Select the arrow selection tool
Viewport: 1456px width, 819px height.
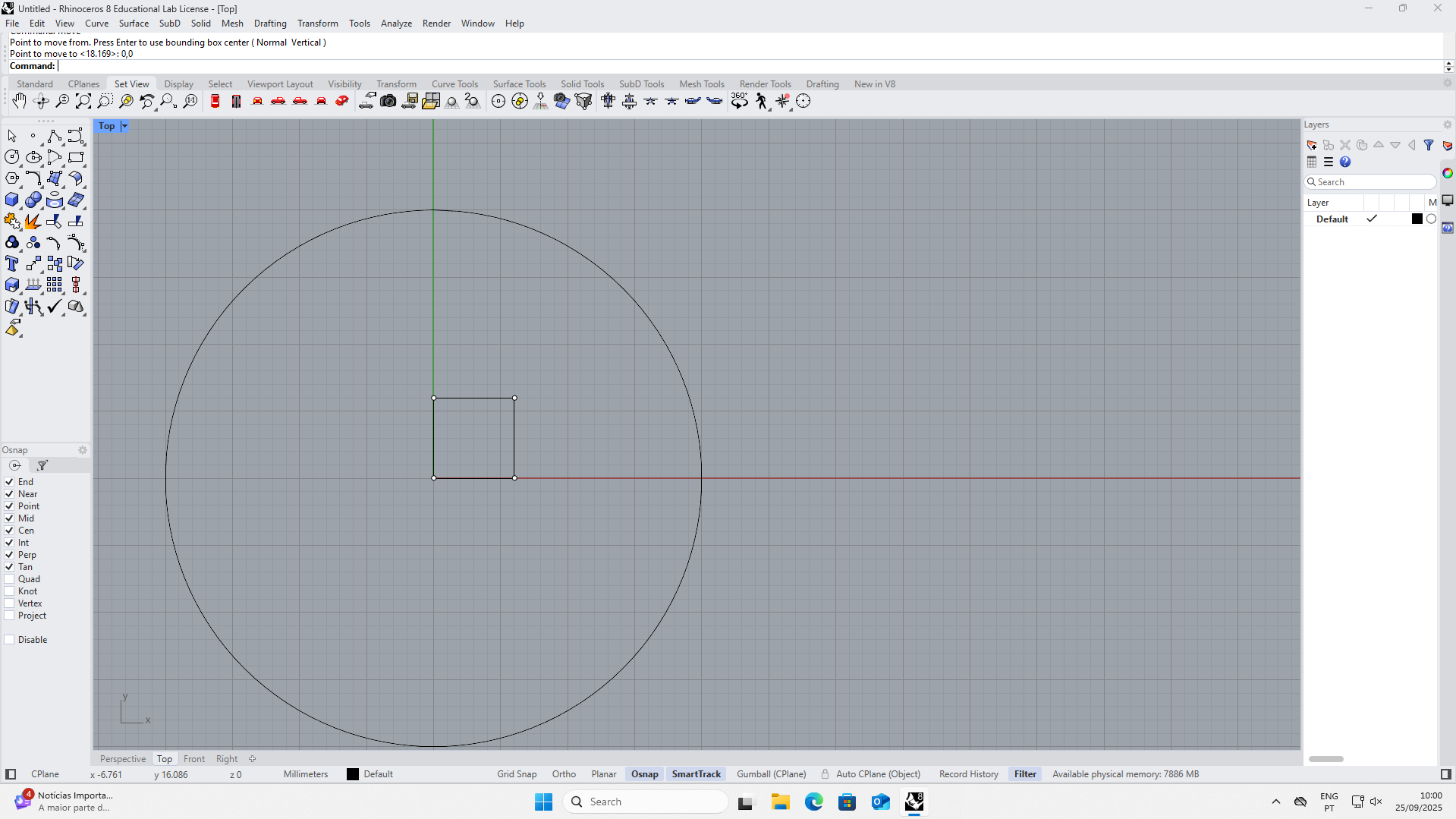click(11, 136)
